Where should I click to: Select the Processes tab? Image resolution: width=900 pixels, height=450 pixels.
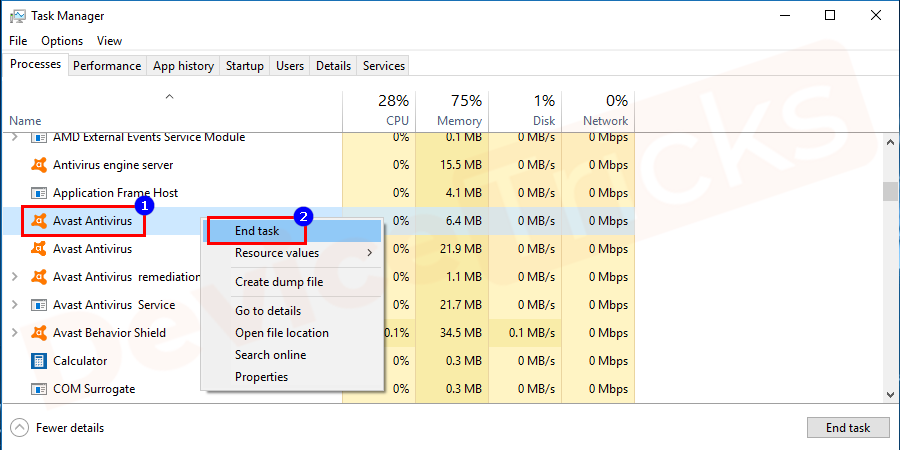pos(36,64)
